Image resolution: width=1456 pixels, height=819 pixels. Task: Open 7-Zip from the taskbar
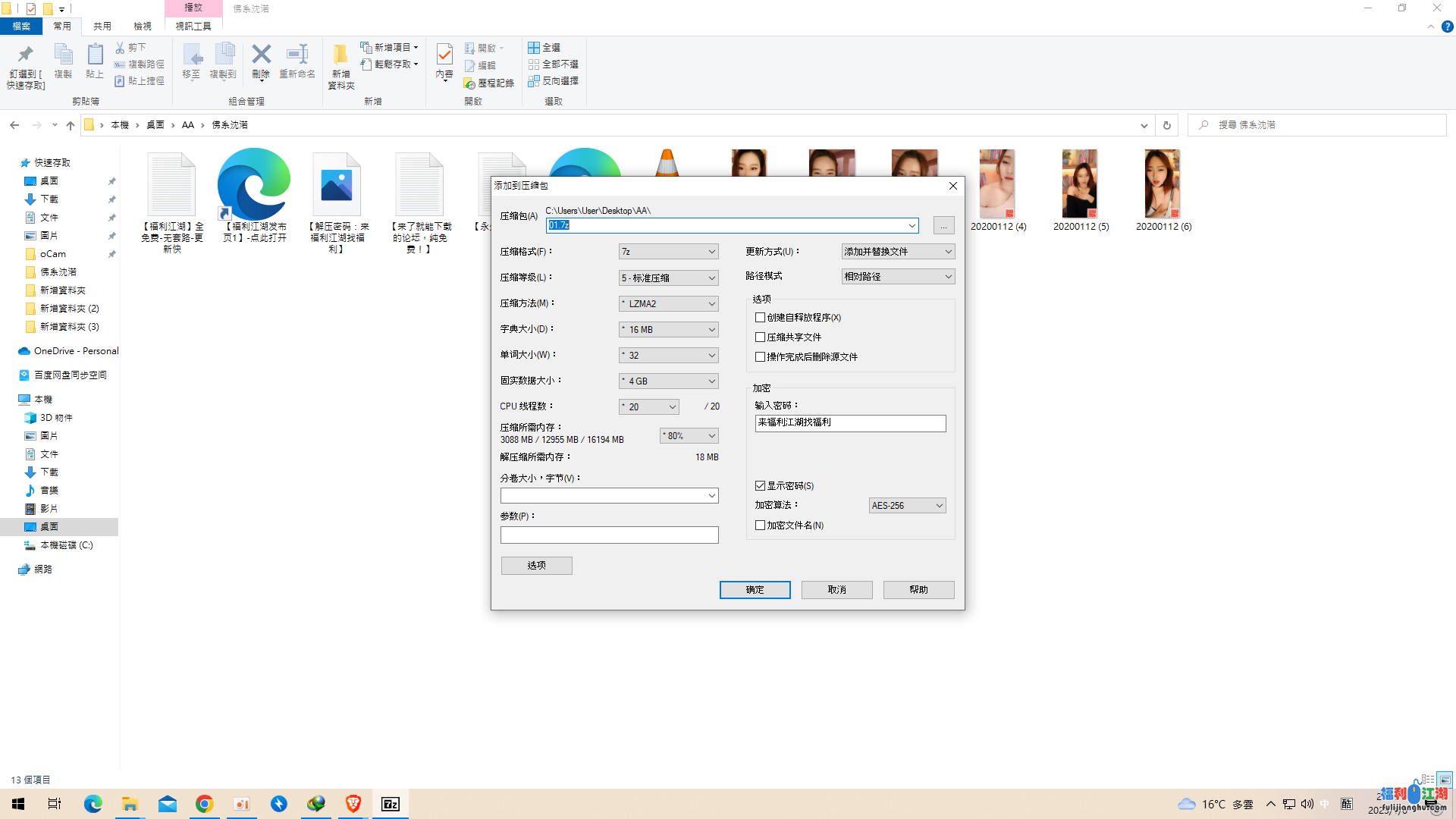(x=390, y=804)
